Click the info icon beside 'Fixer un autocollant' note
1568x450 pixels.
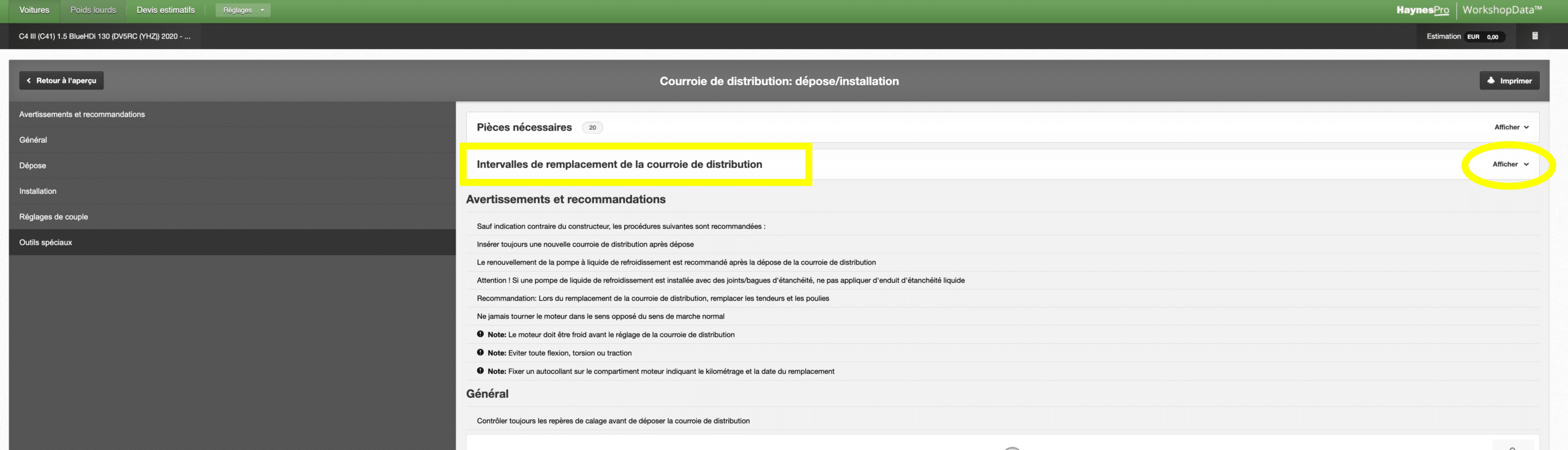(480, 371)
